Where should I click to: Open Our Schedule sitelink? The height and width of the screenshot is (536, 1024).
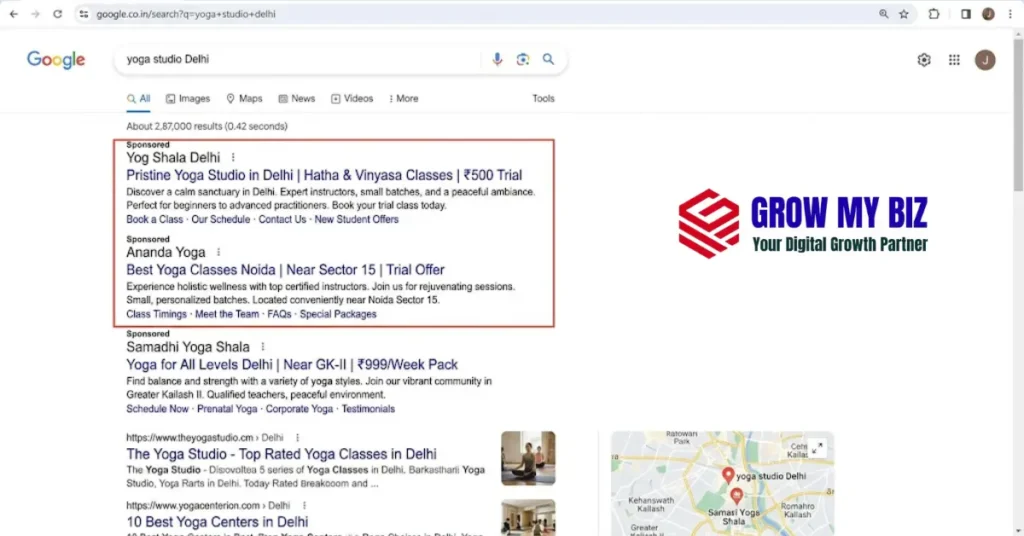pos(221,219)
